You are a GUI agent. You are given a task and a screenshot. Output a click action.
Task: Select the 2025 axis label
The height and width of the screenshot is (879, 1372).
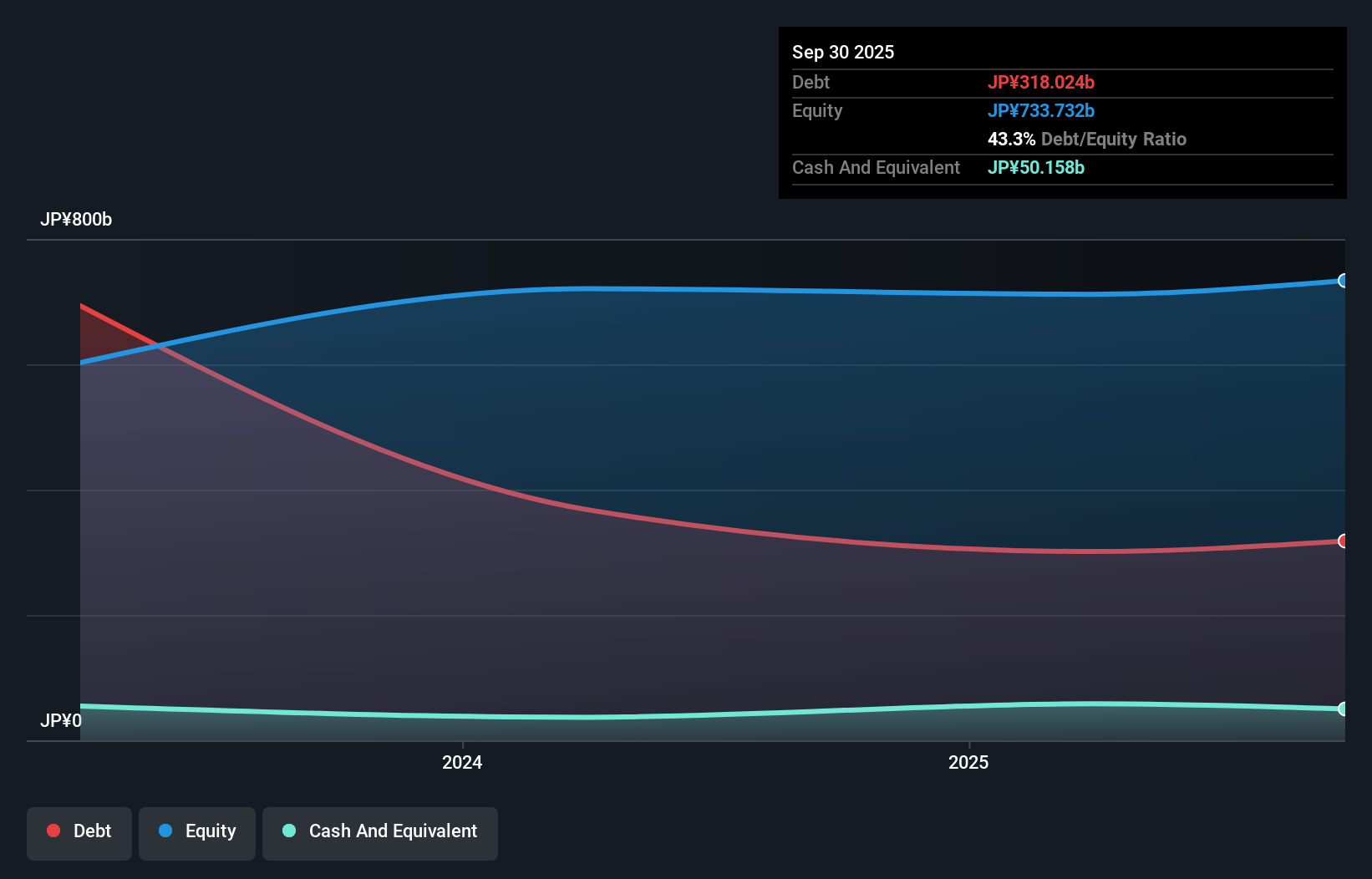[968, 761]
